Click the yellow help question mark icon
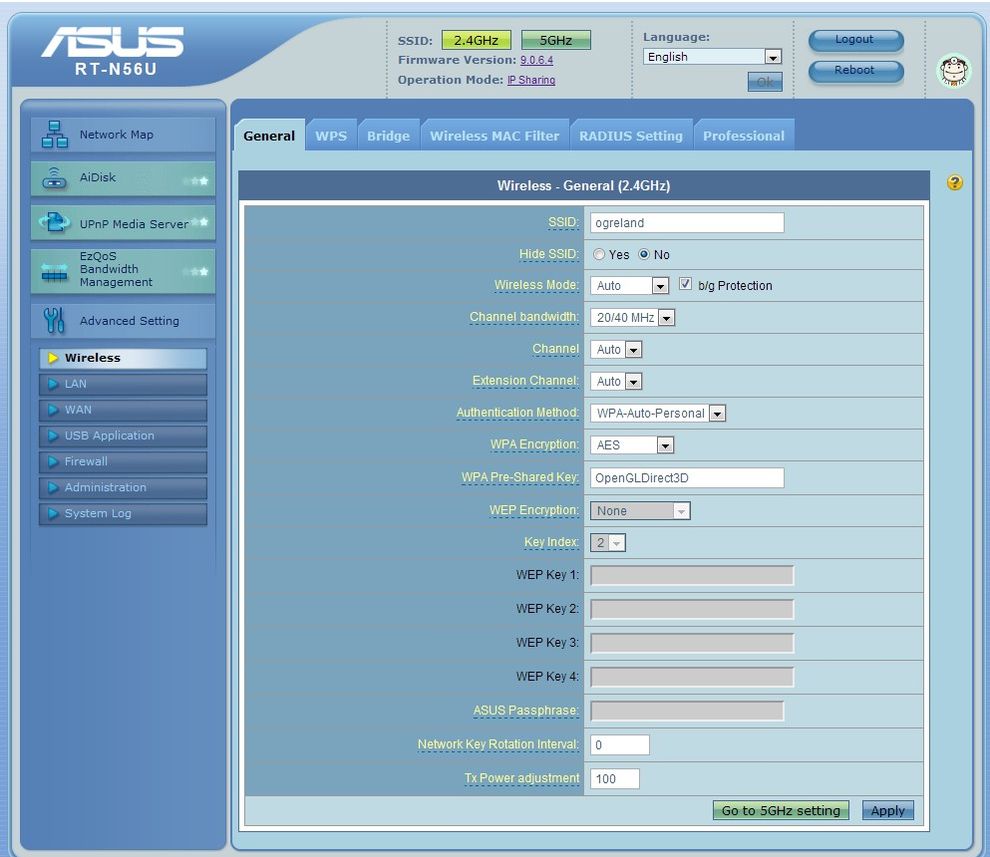This screenshot has height=857, width=990. pos(955,183)
